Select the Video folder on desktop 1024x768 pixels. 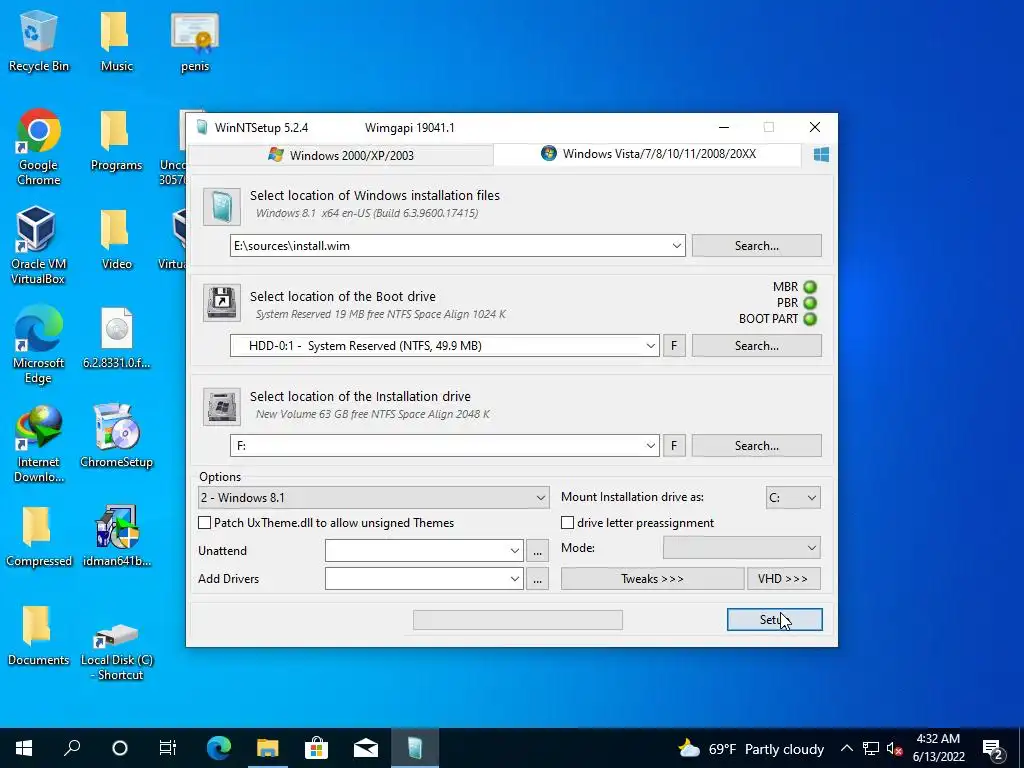pos(116,239)
